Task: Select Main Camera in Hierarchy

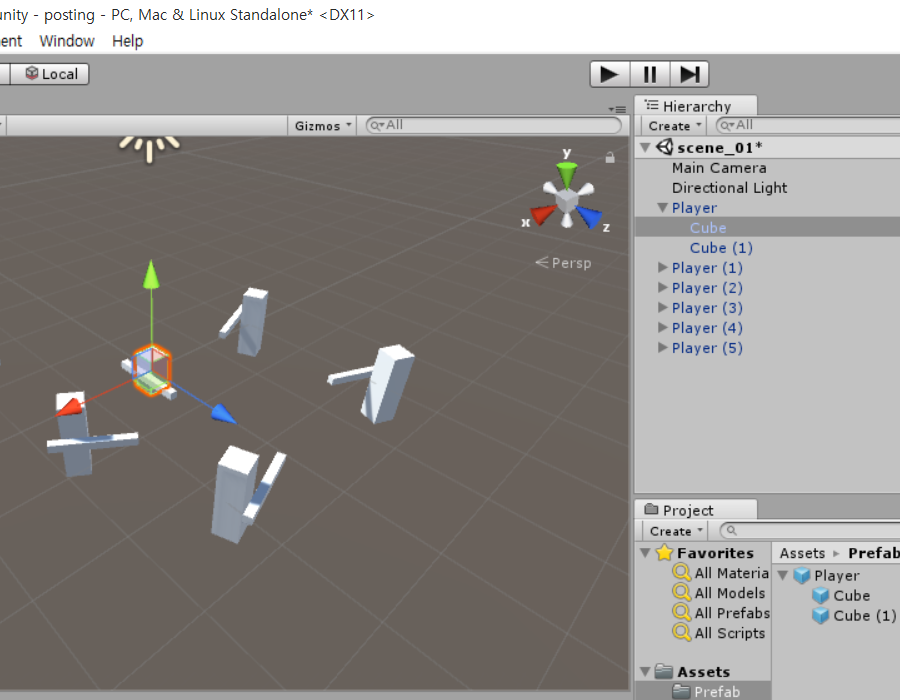Action: click(719, 168)
